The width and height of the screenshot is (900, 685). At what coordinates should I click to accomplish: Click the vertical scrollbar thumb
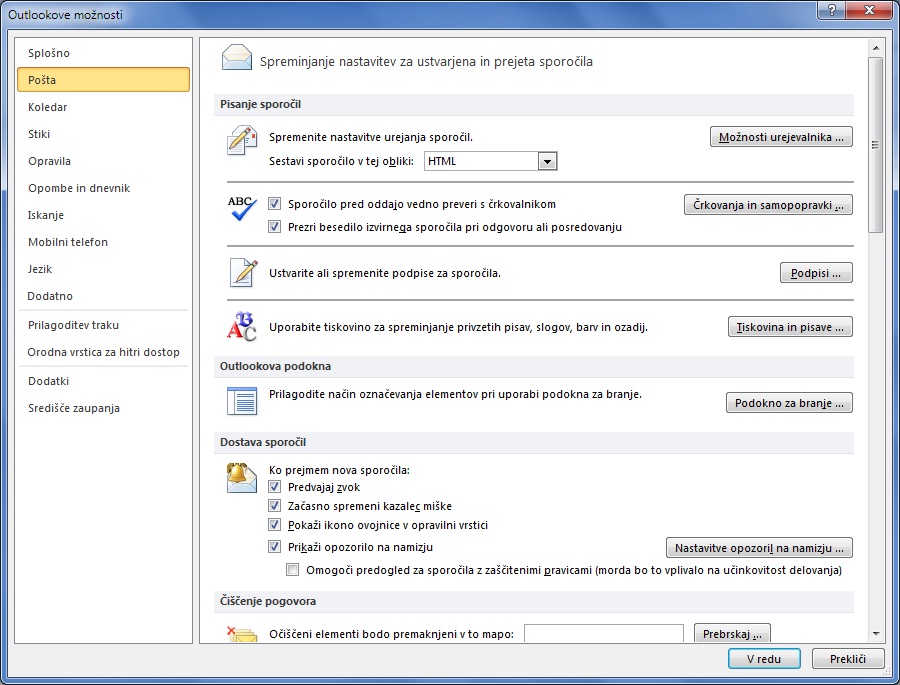[875, 145]
